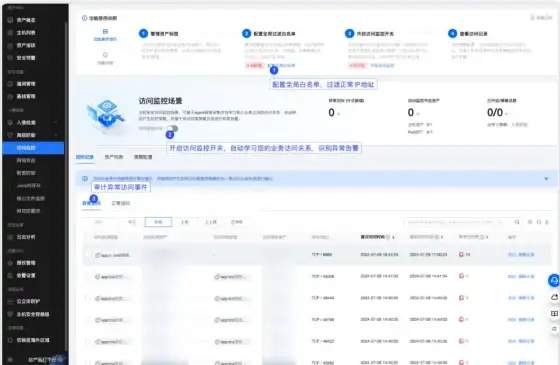Click the floating cloud icon on right edge
Image resolution: width=560 pixels, height=365 pixels.
point(554,297)
